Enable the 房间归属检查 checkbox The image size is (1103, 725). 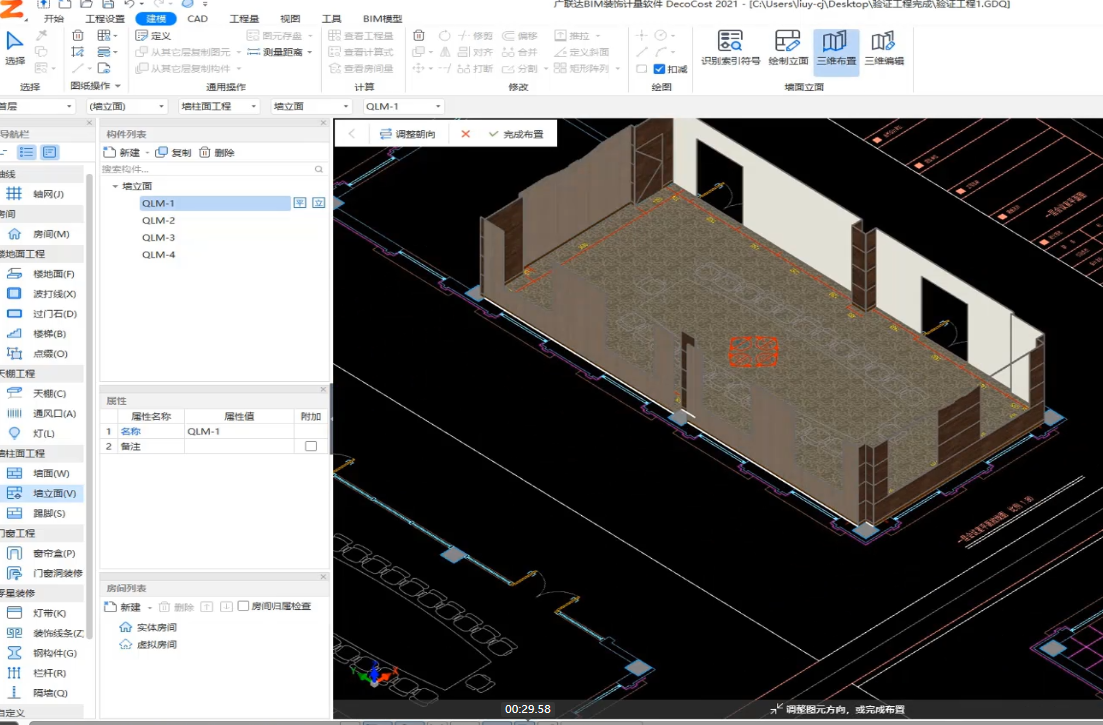pyautogui.click(x=243, y=606)
